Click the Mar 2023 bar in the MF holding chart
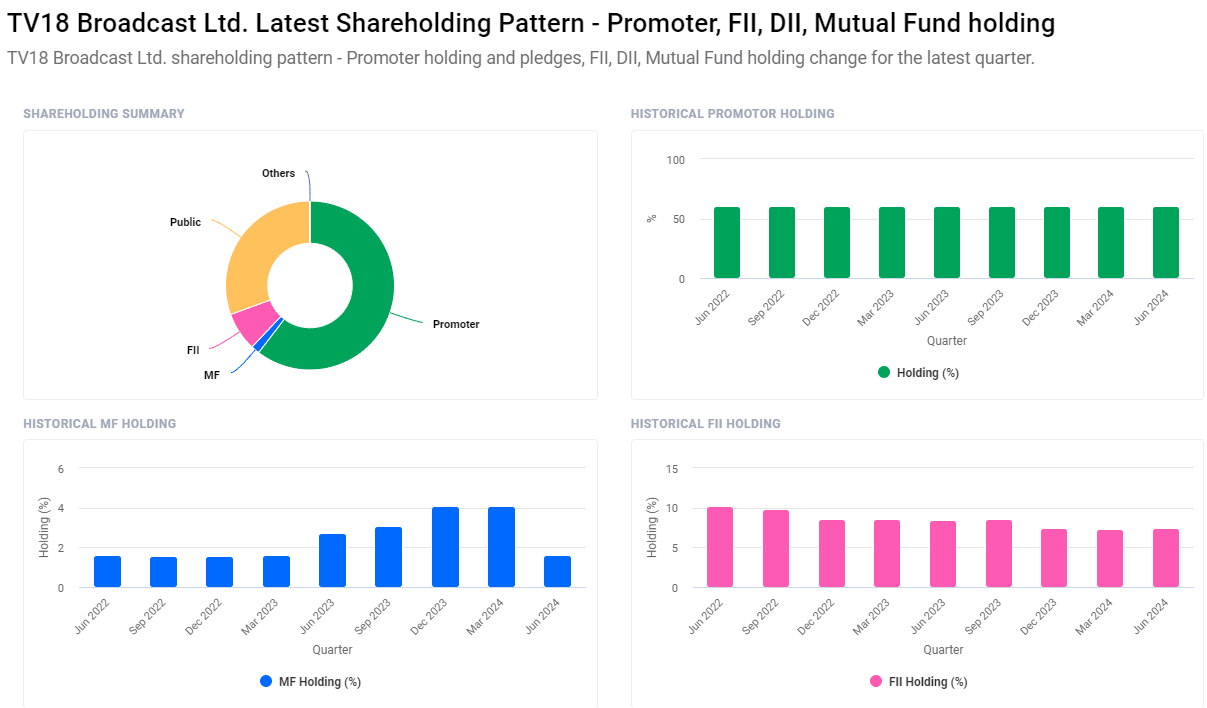This screenshot has width=1207, height=708. [276, 572]
